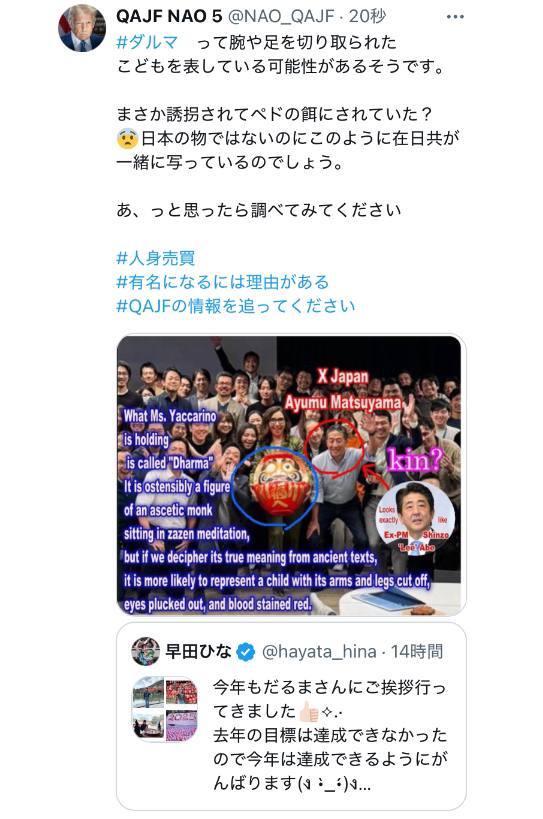Open the #人身売買 hashtag
Image resolution: width=543 pixels, height=819 pixels.
[156, 258]
